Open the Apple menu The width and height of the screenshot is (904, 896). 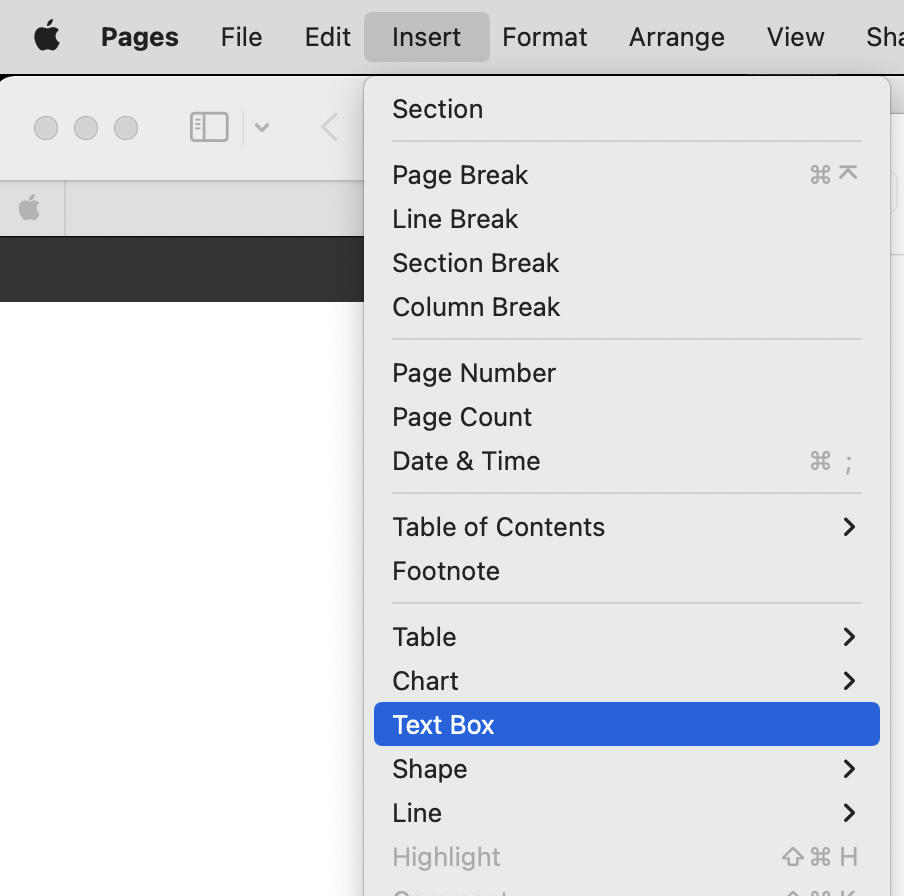tap(46, 37)
